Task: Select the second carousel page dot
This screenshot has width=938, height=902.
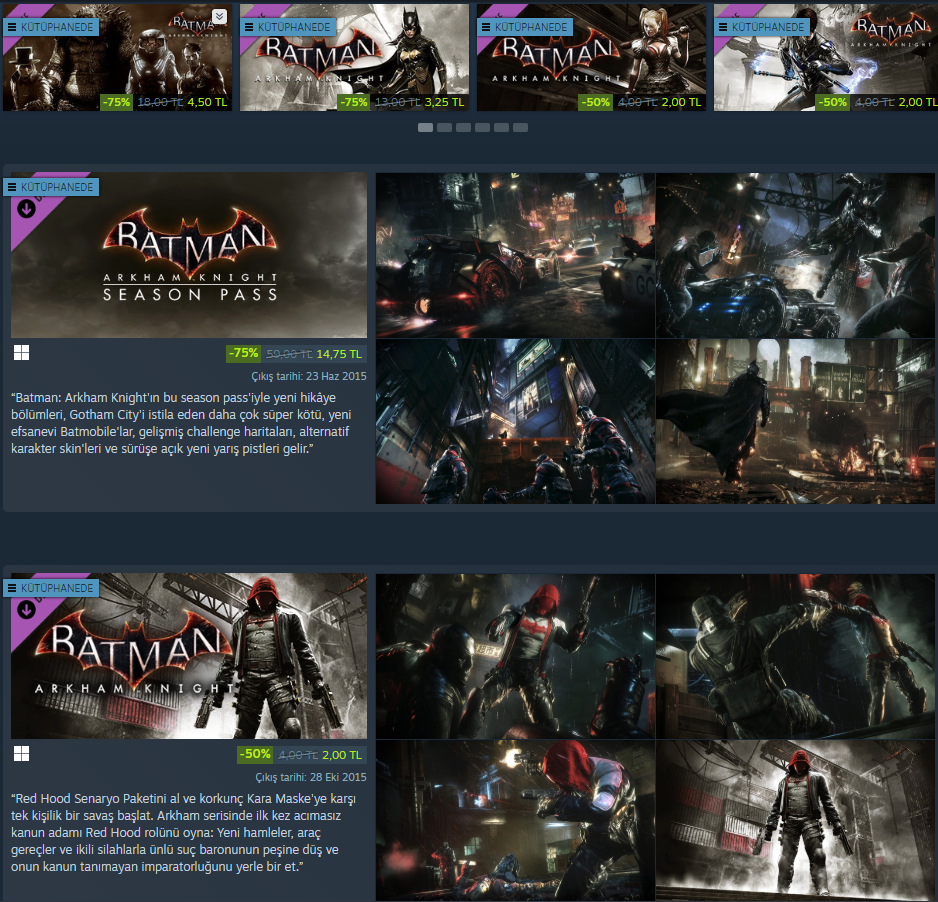Action: 444,127
